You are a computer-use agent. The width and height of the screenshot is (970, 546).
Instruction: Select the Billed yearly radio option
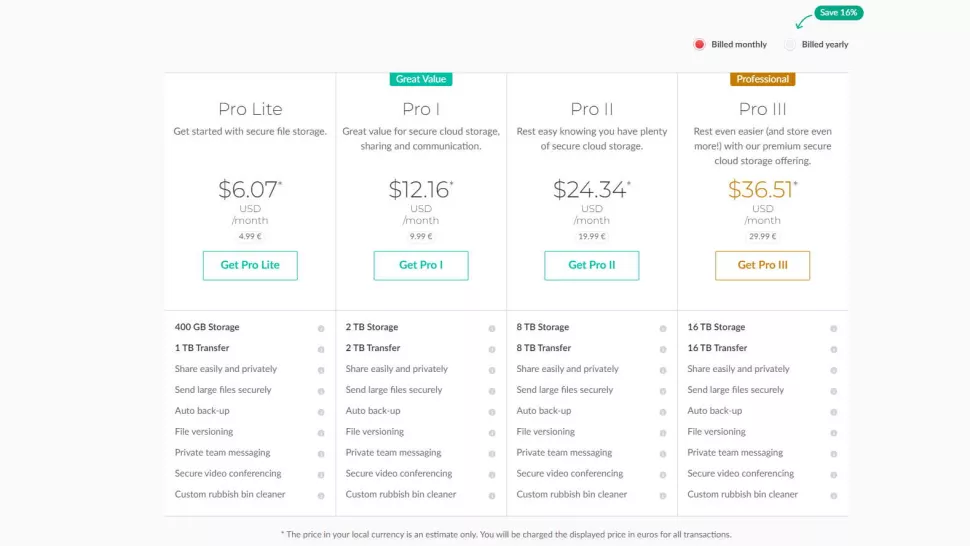(790, 45)
